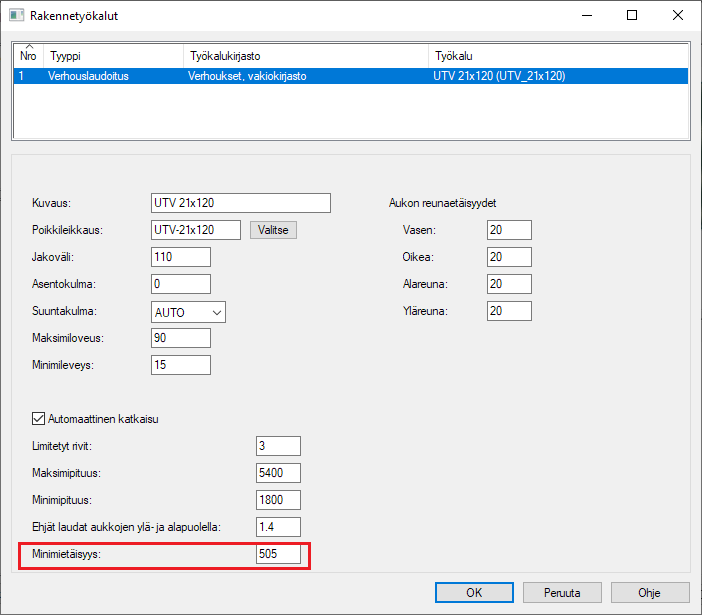Viewport: 702px width, 615px height.
Task: Confirm with the OK button
Action: [474, 592]
